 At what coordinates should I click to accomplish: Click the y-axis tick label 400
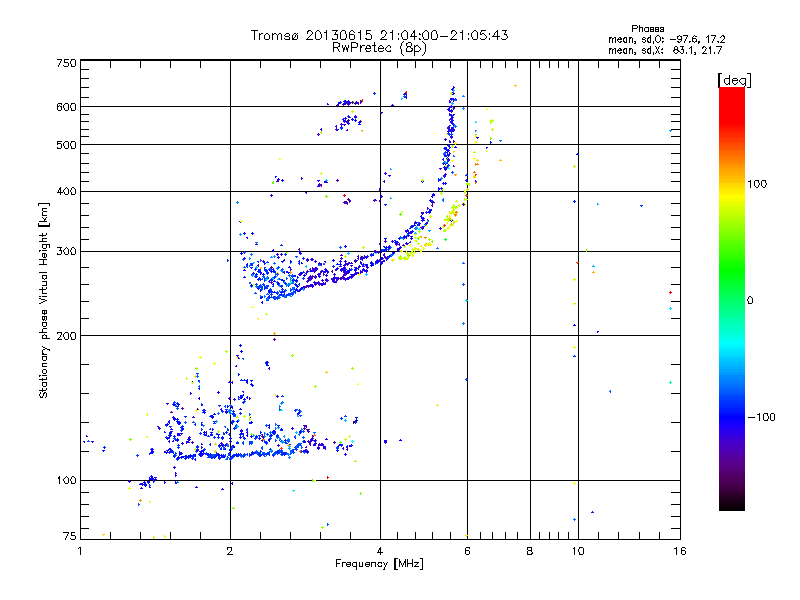pyautogui.click(x=66, y=192)
